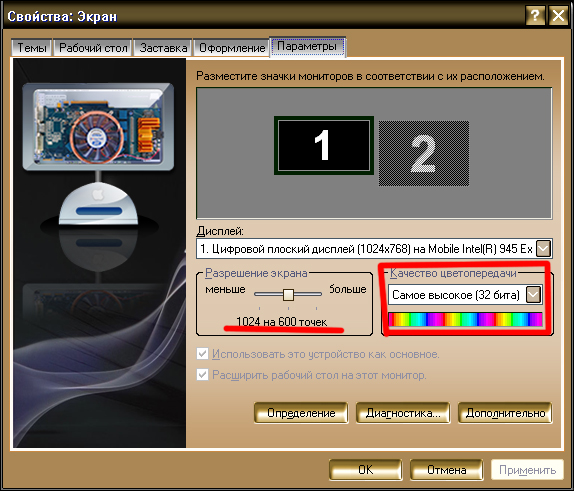Expand the color quality dropdown arrow
Image resolution: width=574 pixels, height=491 pixels.
point(533,295)
